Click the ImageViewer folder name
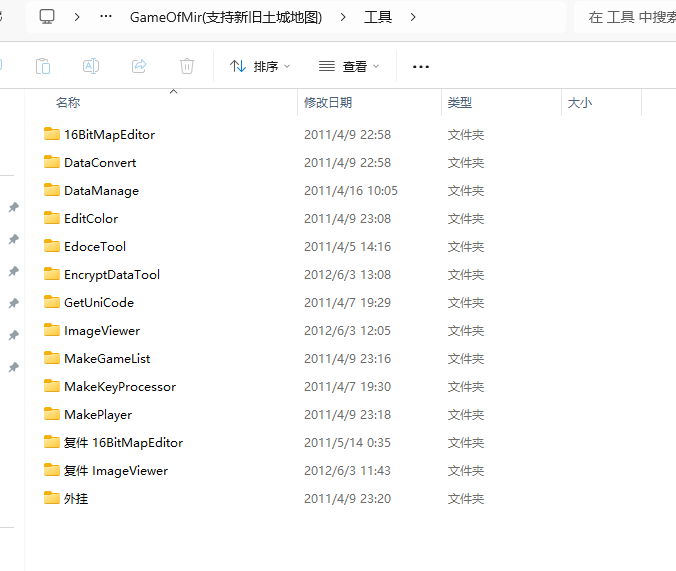This screenshot has height=571, width=676. pyautogui.click(x=102, y=331)
